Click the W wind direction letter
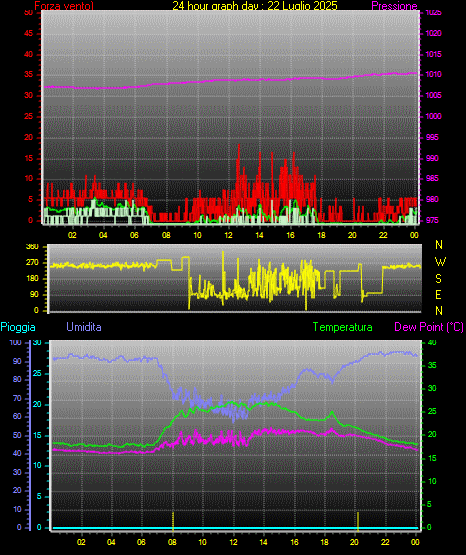Screen dimensions: 466x555 click(x=440, y=262)
